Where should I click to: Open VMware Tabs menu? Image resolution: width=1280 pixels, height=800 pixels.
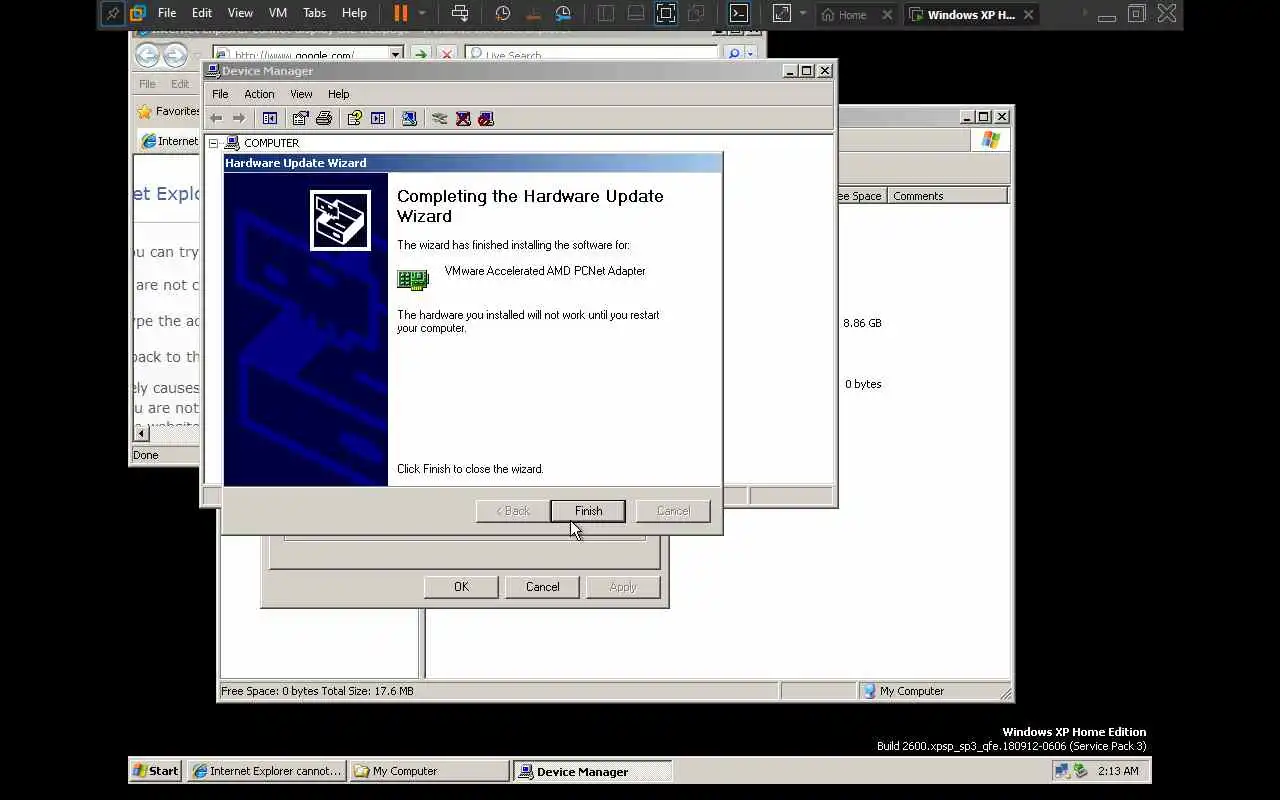pyautogui.click(x=314, y=13)
